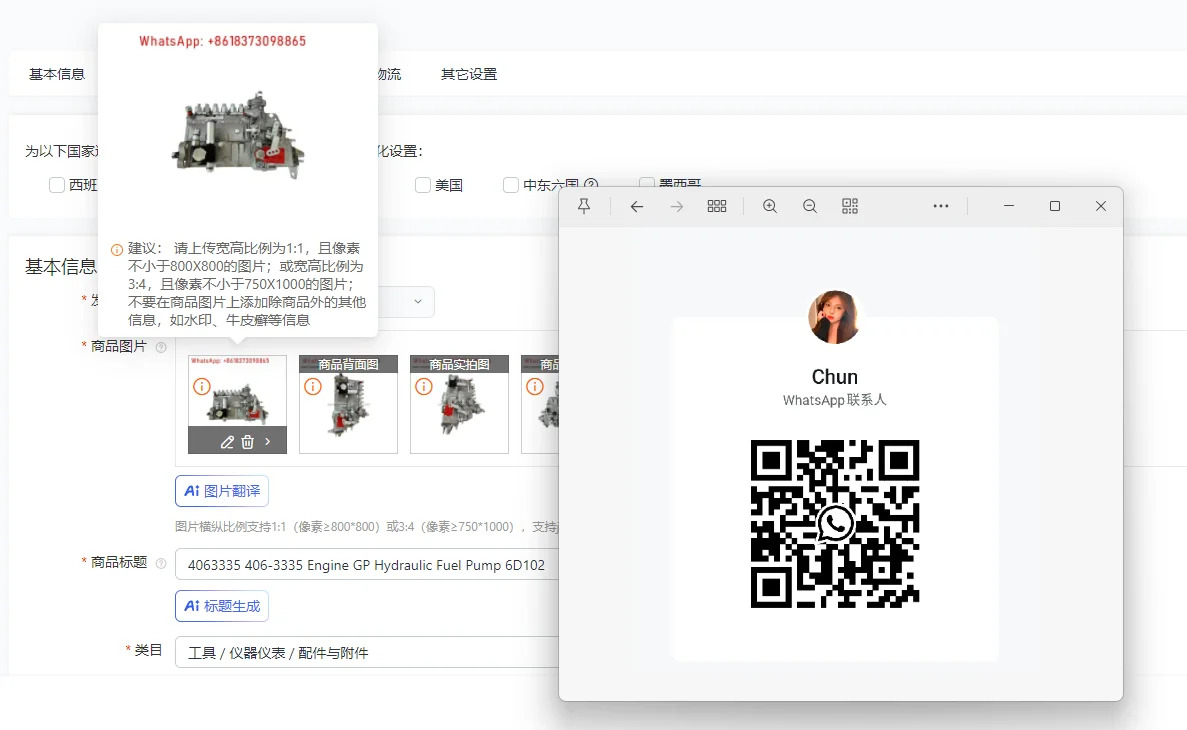Image resolution: width=1187 pixels, height=730 pixels.
Task: Click the WhatsApp QR code
Action: (x=835, y=524)
